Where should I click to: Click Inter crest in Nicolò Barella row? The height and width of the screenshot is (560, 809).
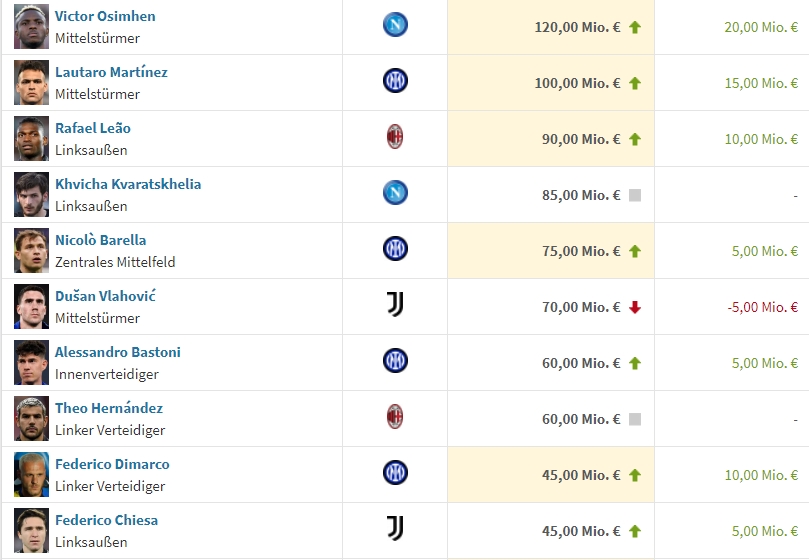pos(395,249)
